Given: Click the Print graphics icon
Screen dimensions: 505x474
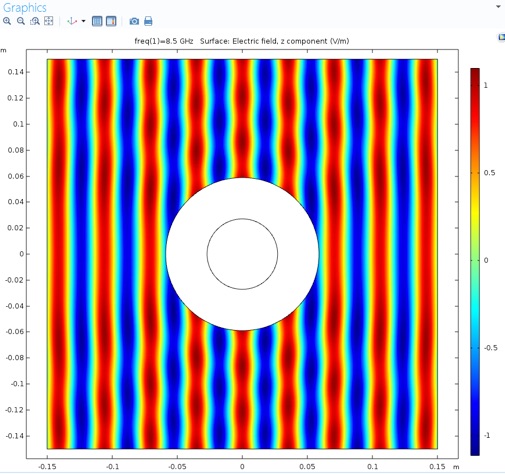Looking at the screenshot, I should pyautogui.click(x=148, y=21).
